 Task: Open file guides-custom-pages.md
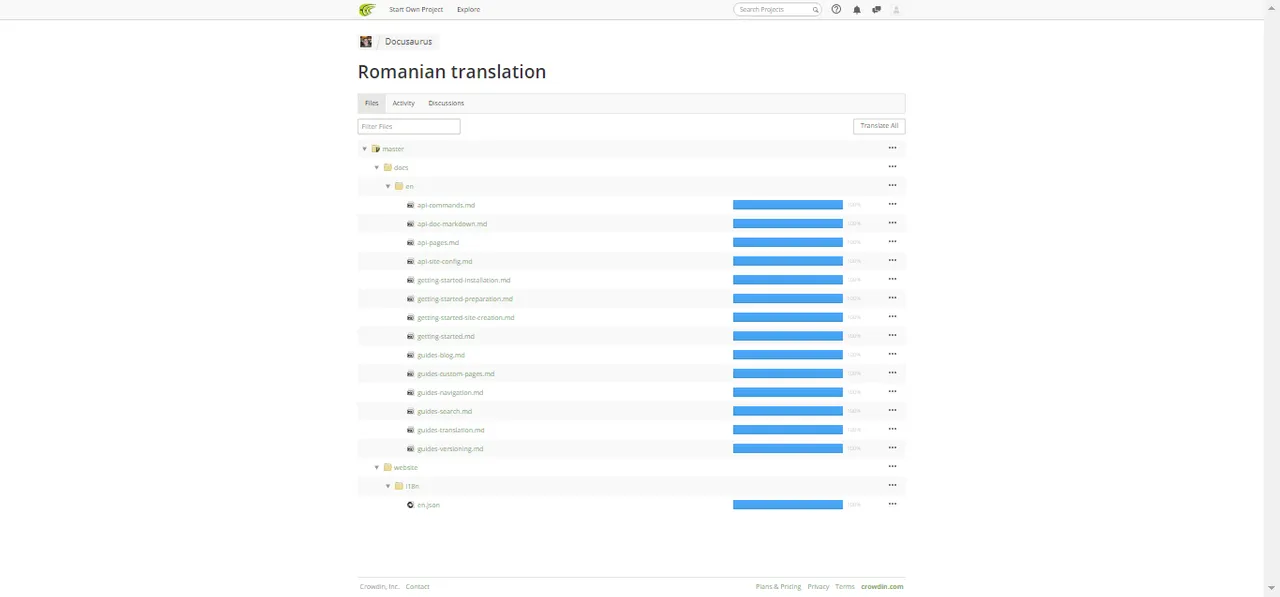(456, 374)
